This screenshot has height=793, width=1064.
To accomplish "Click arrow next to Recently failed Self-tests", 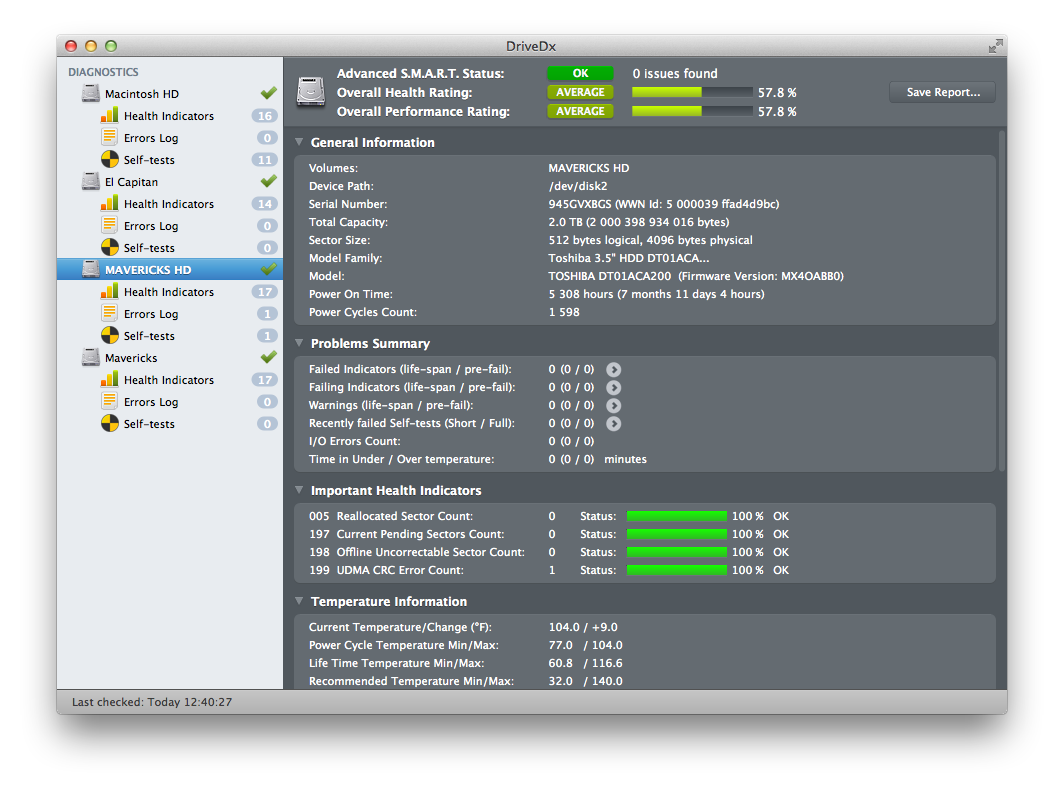I will (613, 423).
